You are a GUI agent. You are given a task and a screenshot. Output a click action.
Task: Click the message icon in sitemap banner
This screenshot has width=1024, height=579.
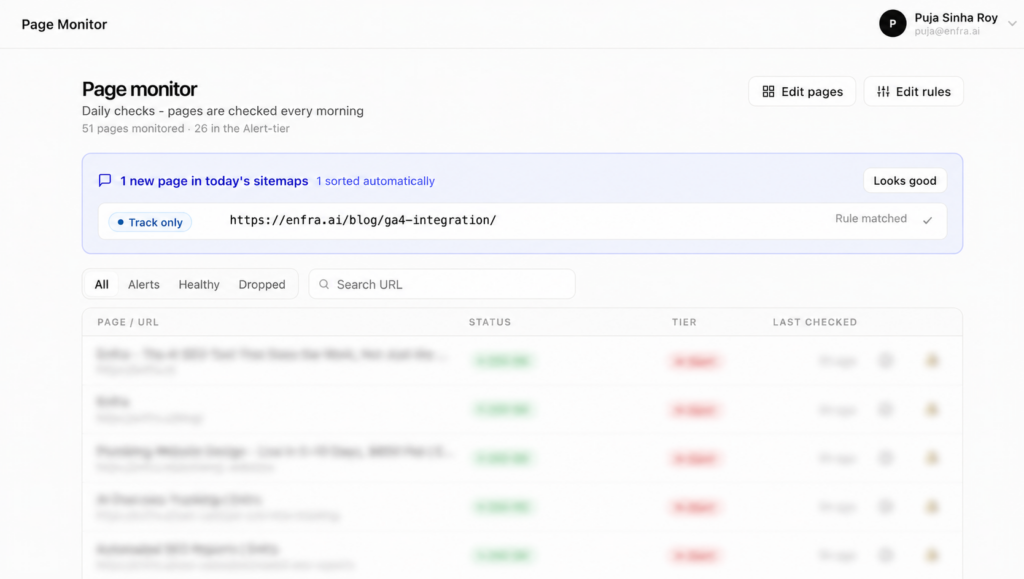(x=104, y=180)
